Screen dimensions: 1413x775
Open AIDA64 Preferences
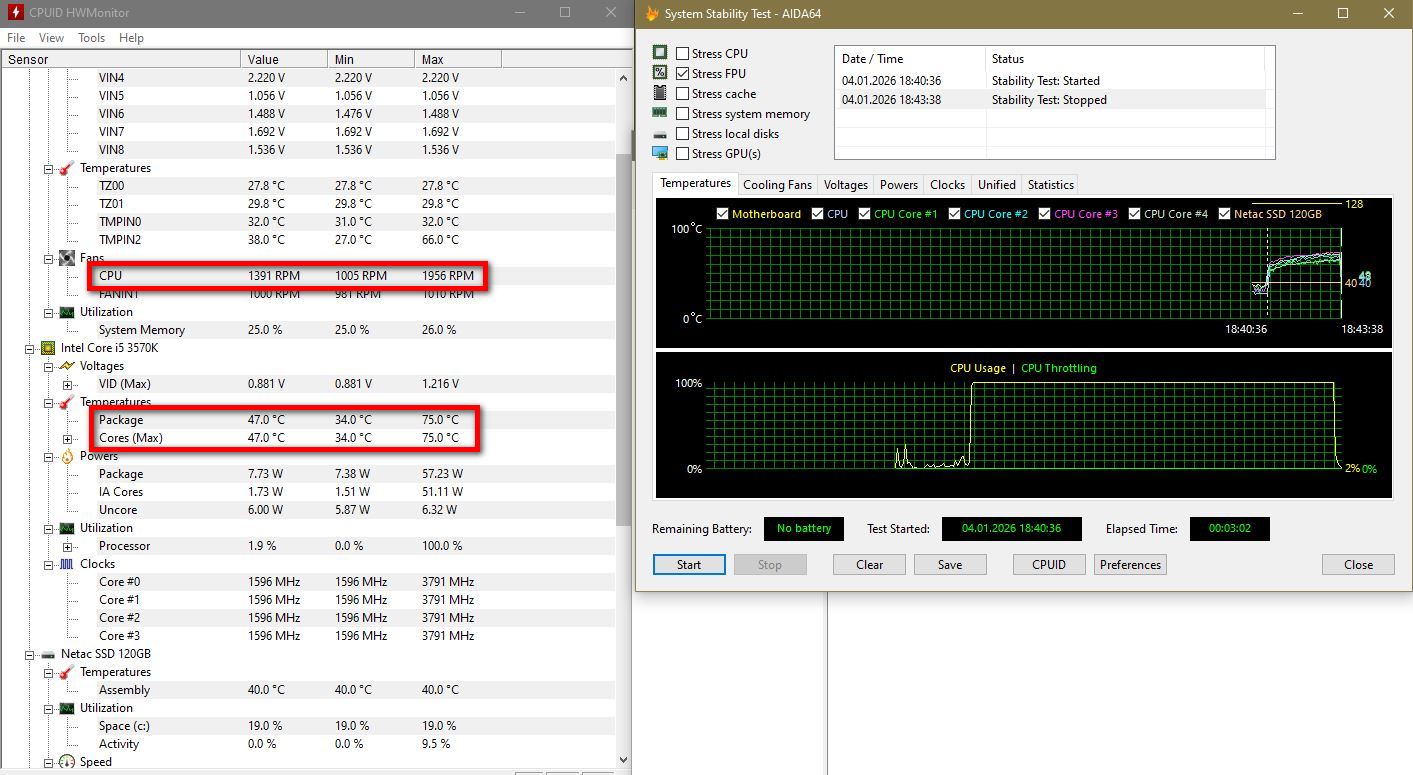(x=1130, y=564)
